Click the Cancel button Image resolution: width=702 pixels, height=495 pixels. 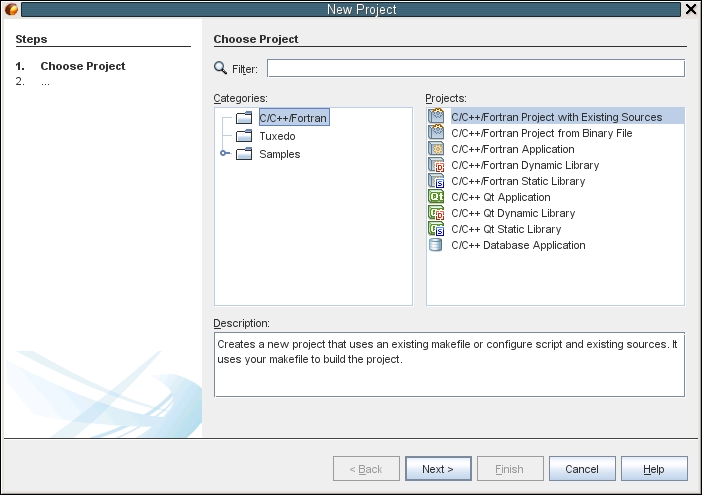[582, 469]
